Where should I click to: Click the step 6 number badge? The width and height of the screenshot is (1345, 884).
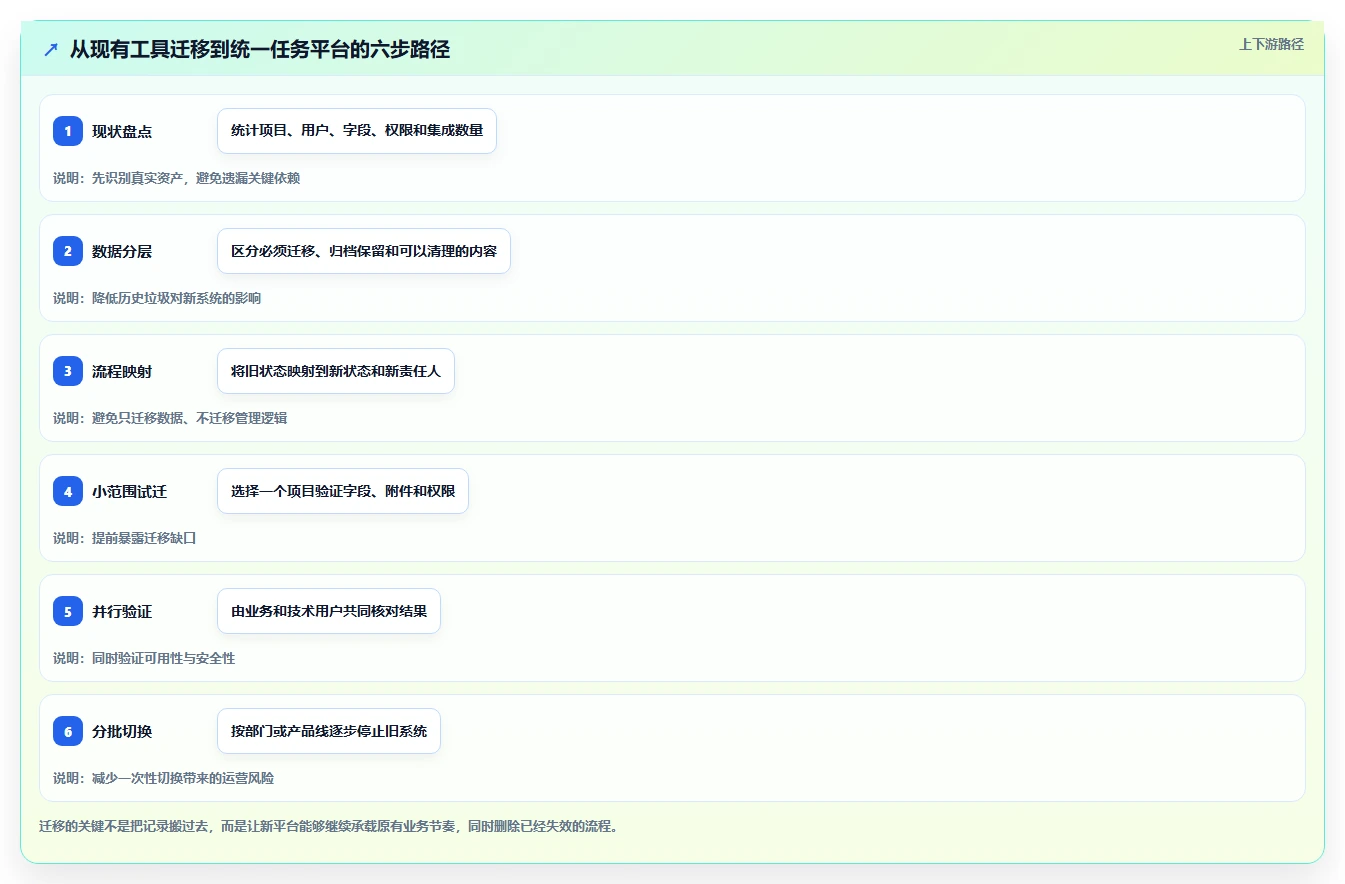tap(68, 731)
